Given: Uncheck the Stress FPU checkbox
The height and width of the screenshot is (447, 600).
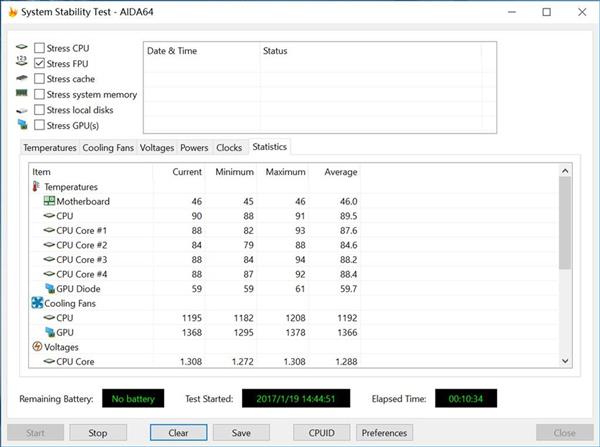Looking at the screenshot, I should (39, 63).
